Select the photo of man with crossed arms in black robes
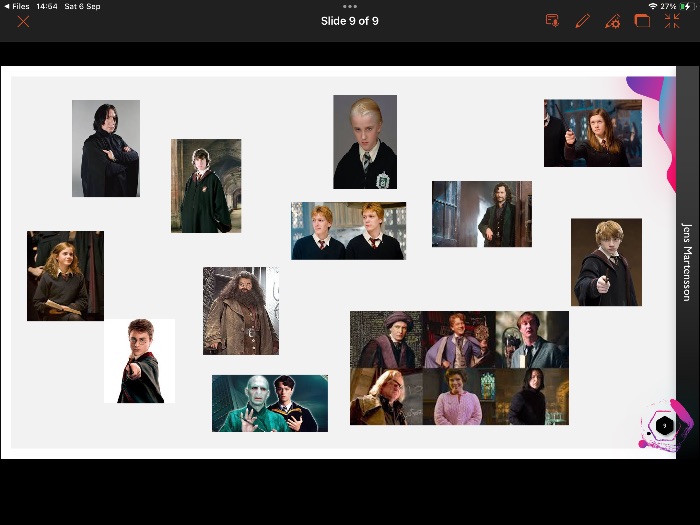This screenshot has width=700, height=525. 106,148
